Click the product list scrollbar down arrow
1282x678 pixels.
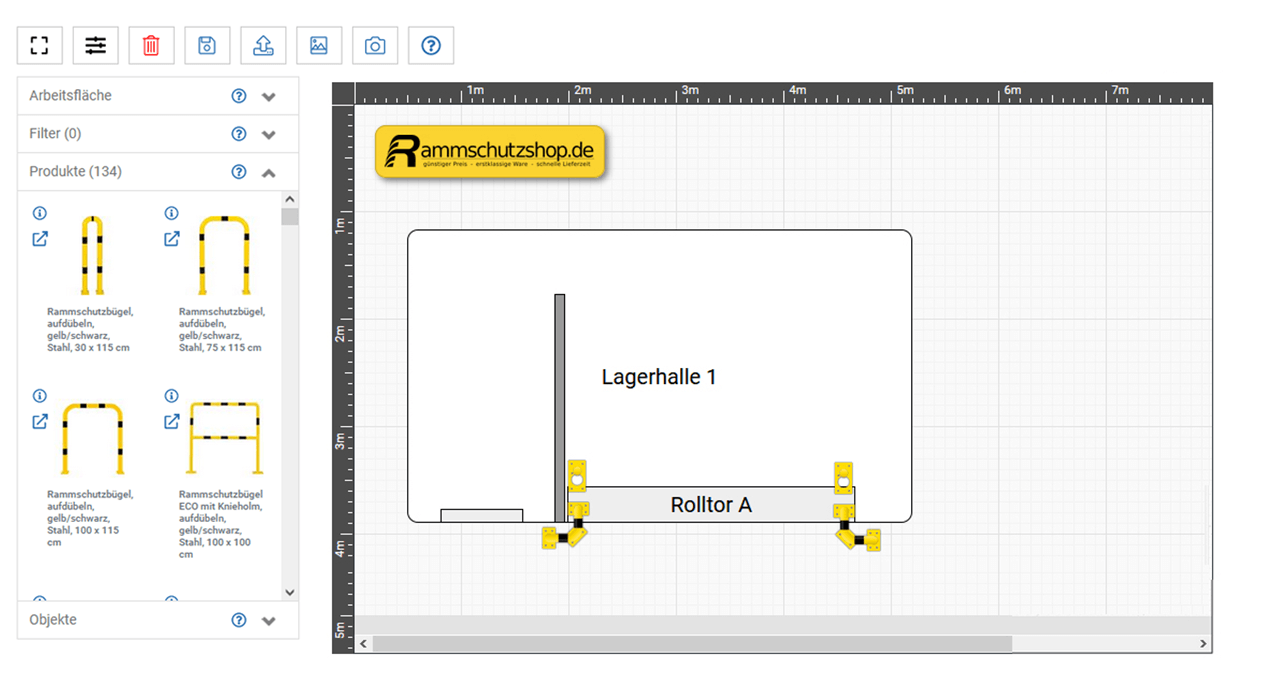coord(290,592)
